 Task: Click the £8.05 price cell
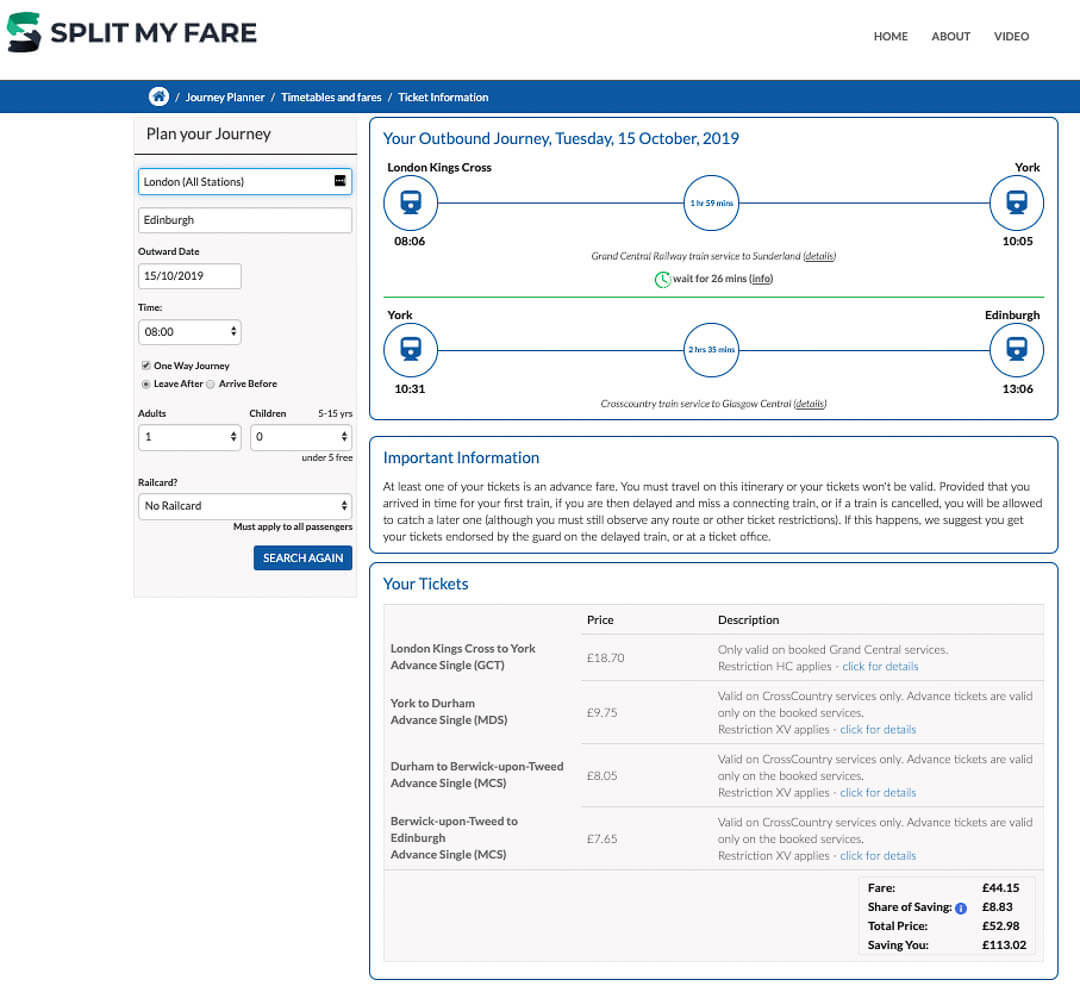click(602, 776)
